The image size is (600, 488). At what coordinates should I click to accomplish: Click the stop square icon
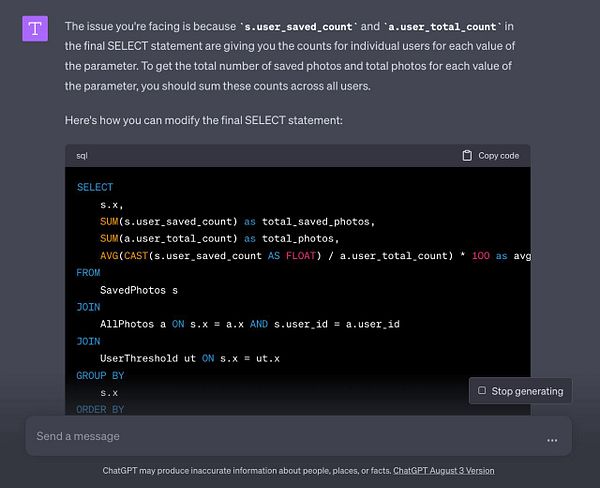click(482, 390)
